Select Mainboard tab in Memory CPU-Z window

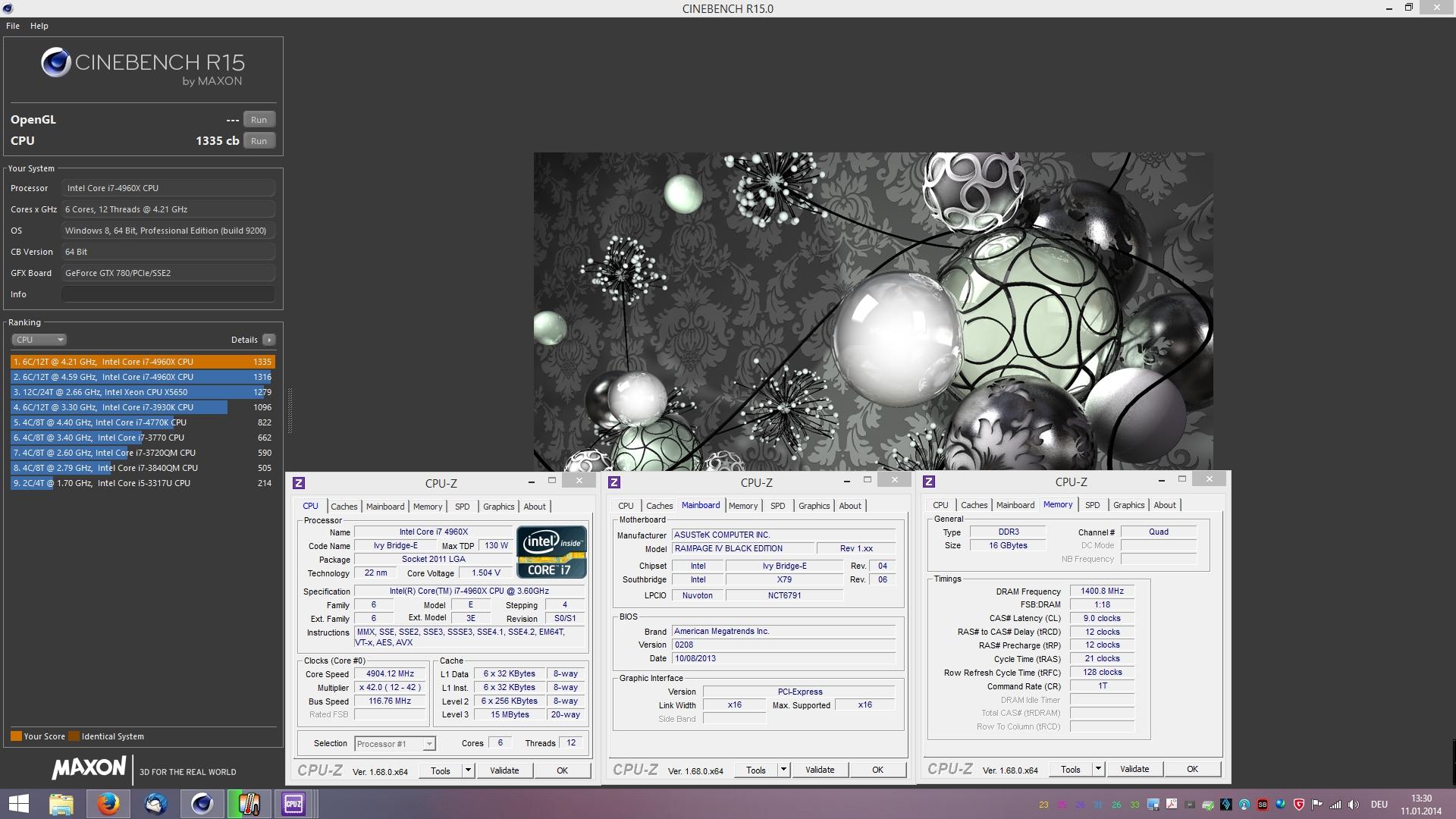pos(1015,505)
